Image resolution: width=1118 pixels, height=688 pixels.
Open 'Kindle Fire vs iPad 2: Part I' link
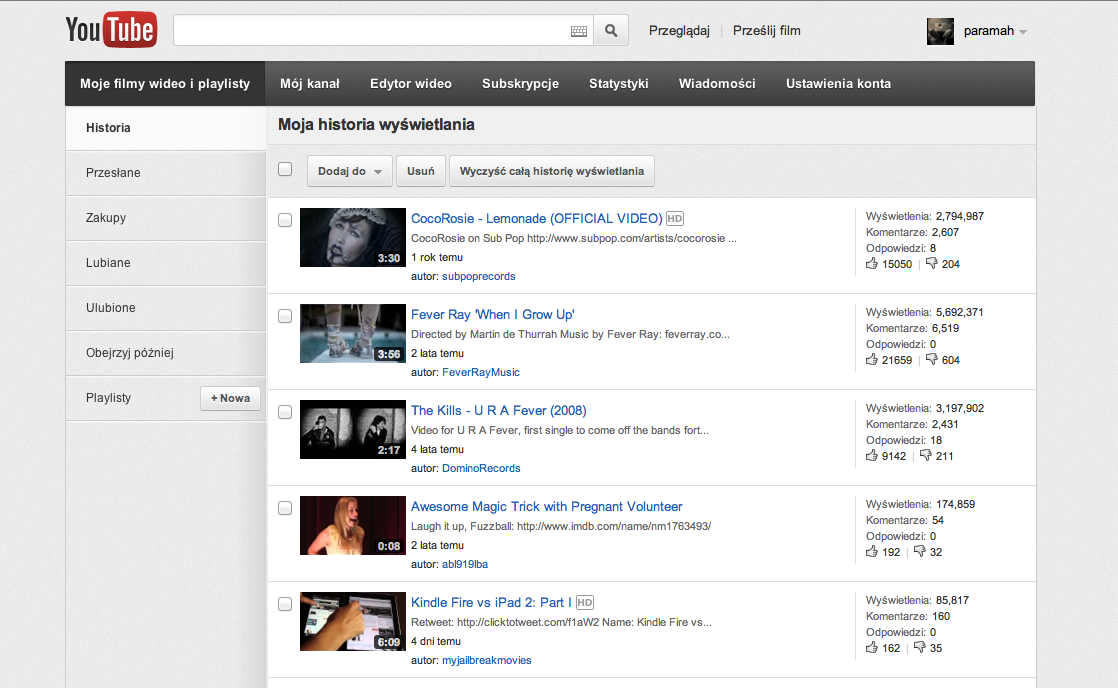491,603
